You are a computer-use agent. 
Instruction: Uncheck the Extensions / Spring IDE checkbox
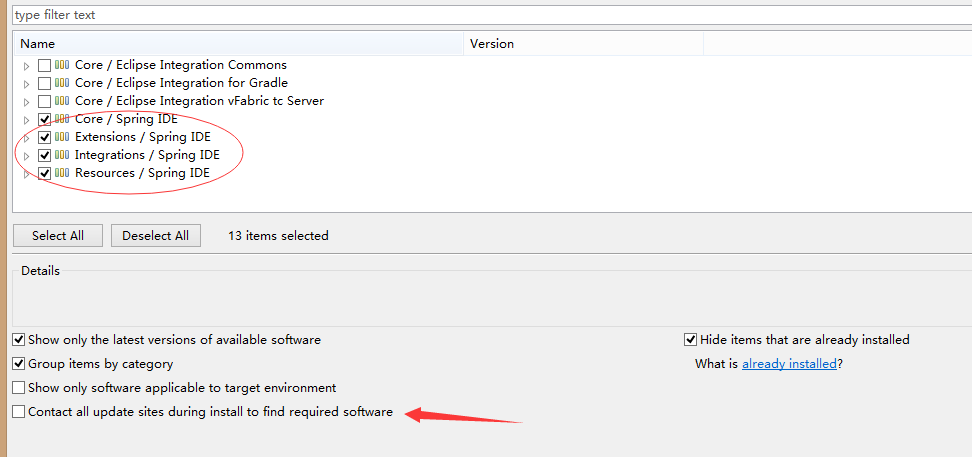(44, 137)
